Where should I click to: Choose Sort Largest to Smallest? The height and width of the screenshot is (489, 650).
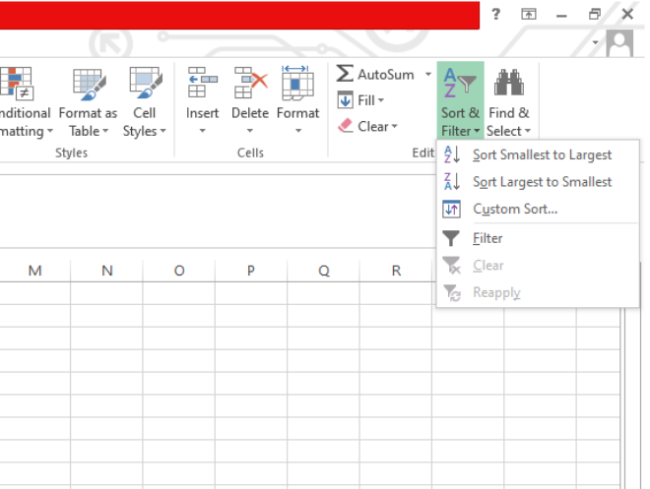click(x=541, y=182)
